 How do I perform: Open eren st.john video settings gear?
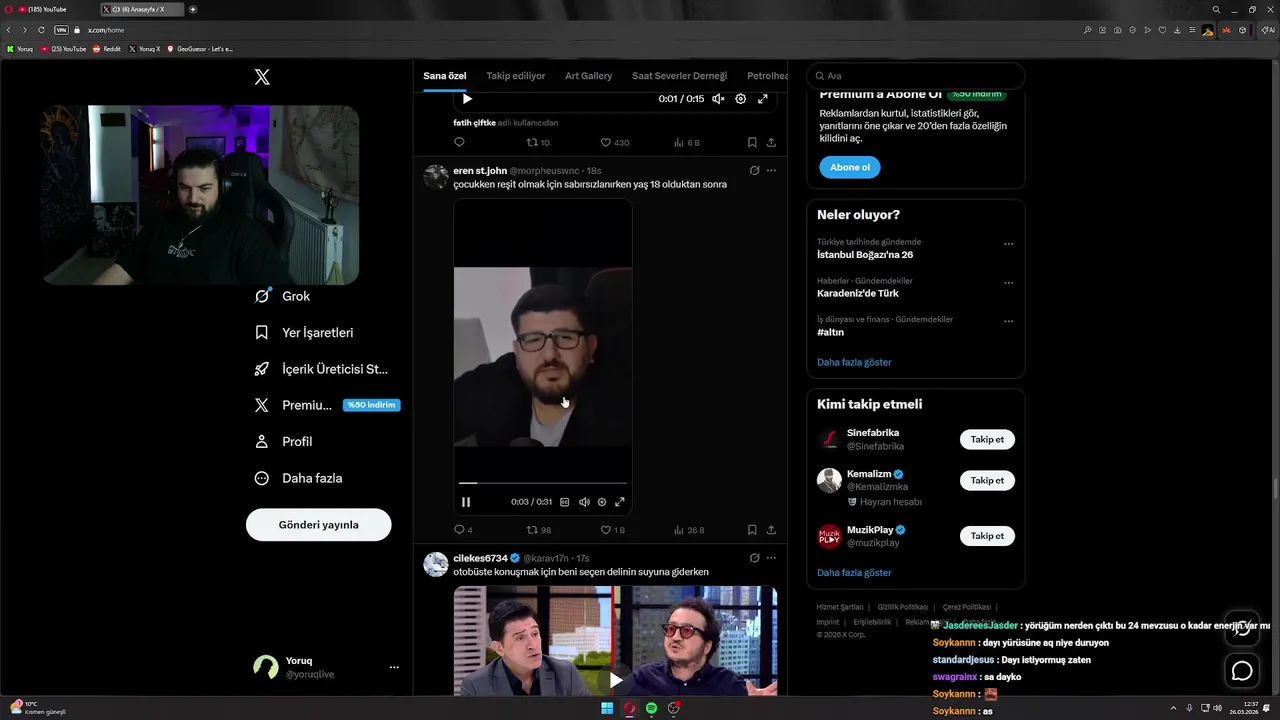pyautogui.click(x=602, y=502)
